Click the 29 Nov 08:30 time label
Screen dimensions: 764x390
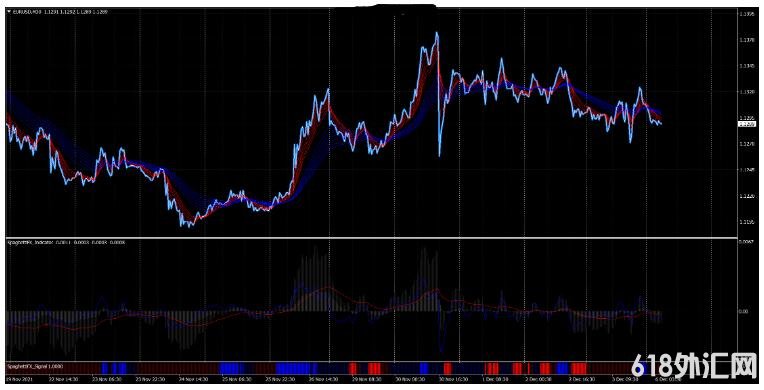click(367, 379)
